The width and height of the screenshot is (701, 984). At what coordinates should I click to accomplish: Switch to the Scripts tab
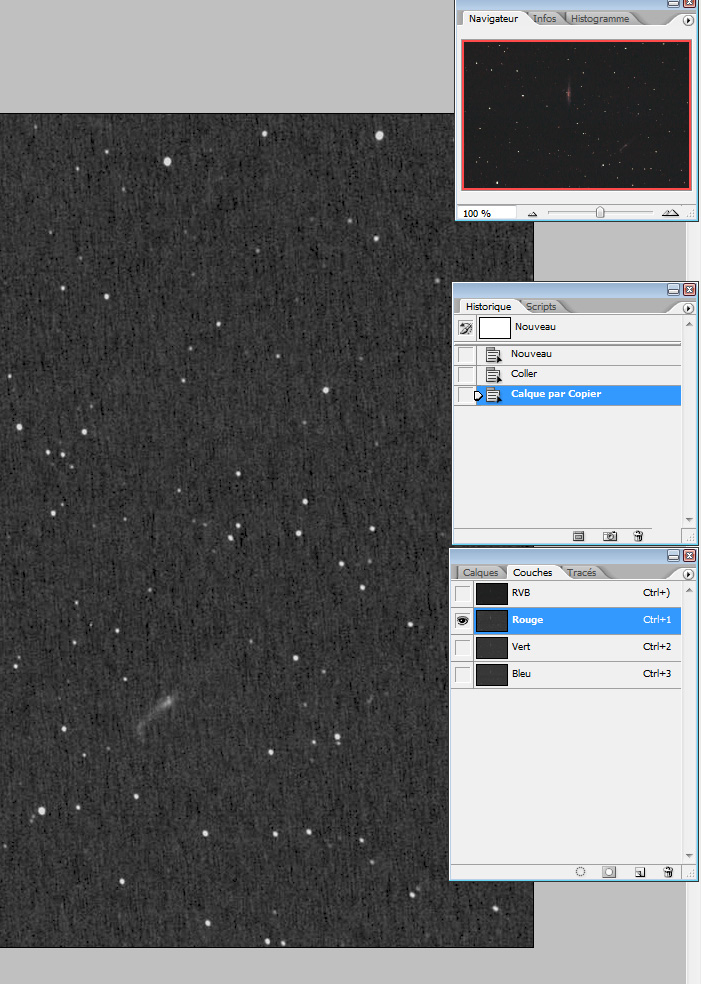541,307
